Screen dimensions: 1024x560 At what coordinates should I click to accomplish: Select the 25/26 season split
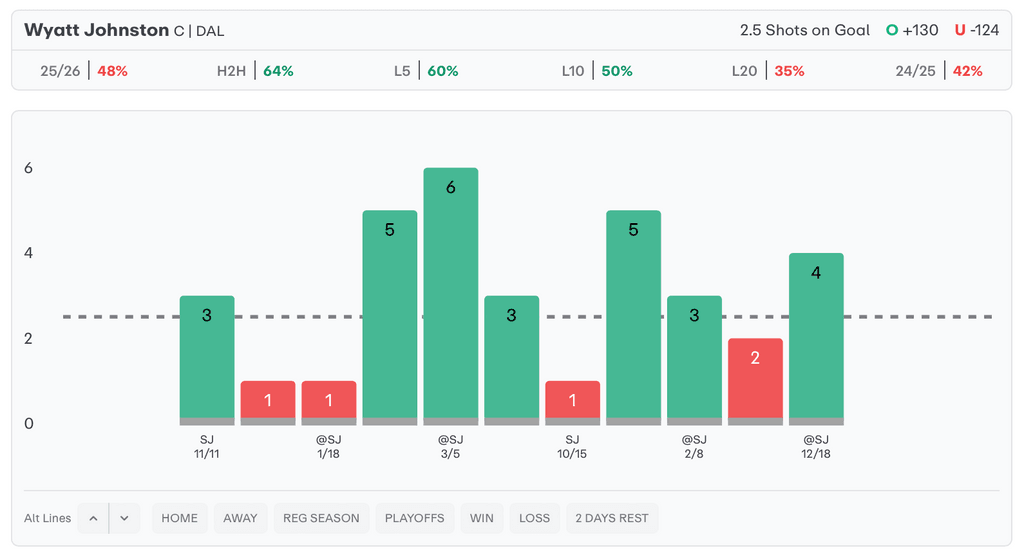(84, 71)
